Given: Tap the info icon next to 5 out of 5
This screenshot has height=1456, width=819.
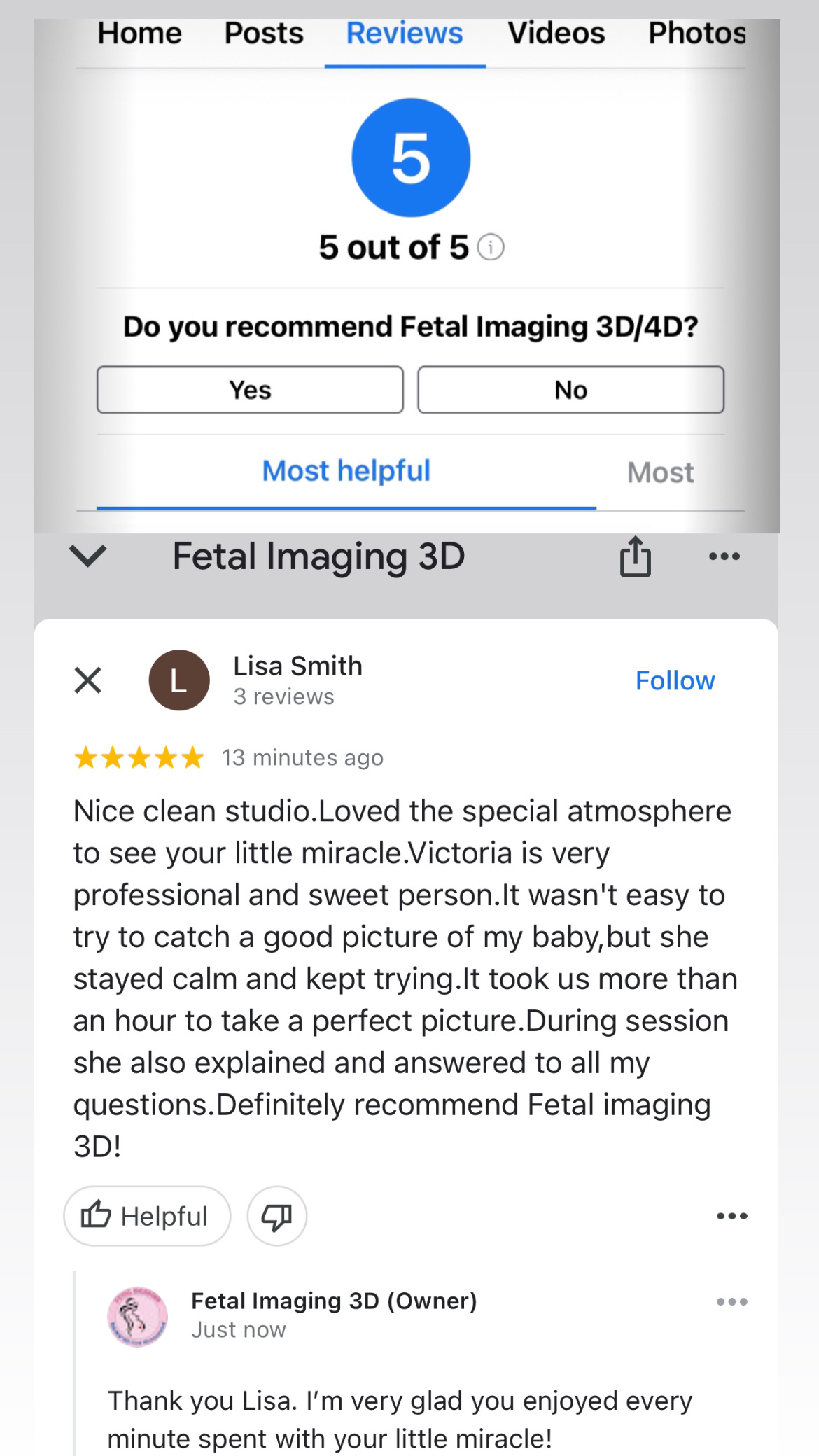Looking at the screenshot, I should click(x=491, y=248).
